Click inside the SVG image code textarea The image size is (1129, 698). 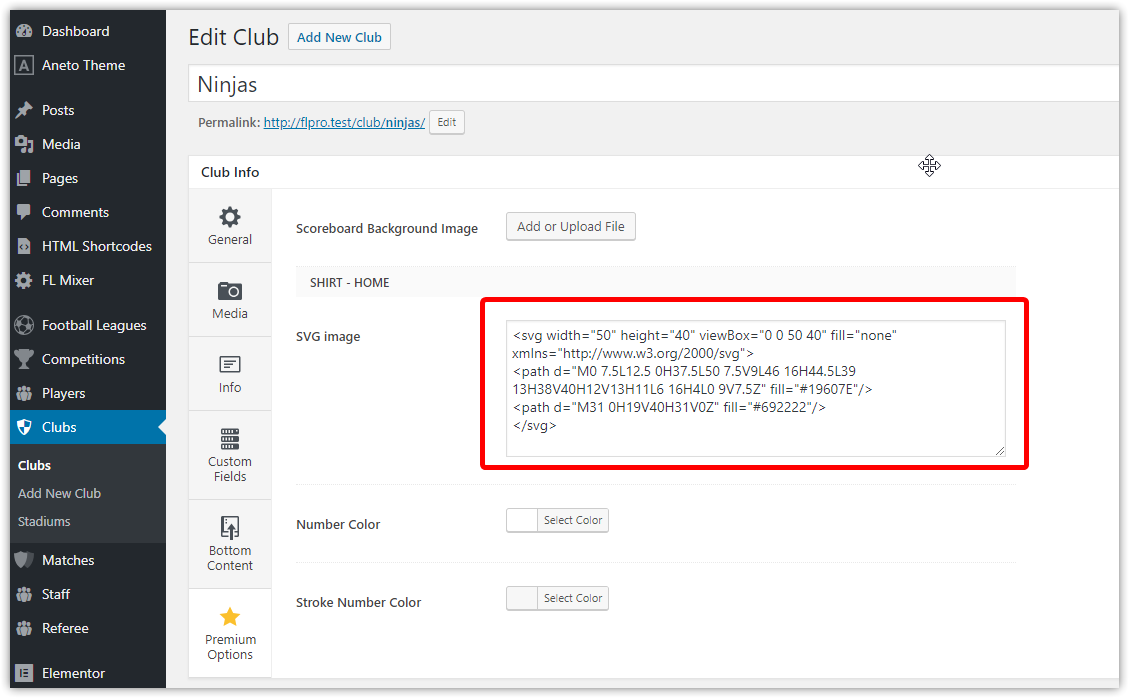(x=756, y=388)
